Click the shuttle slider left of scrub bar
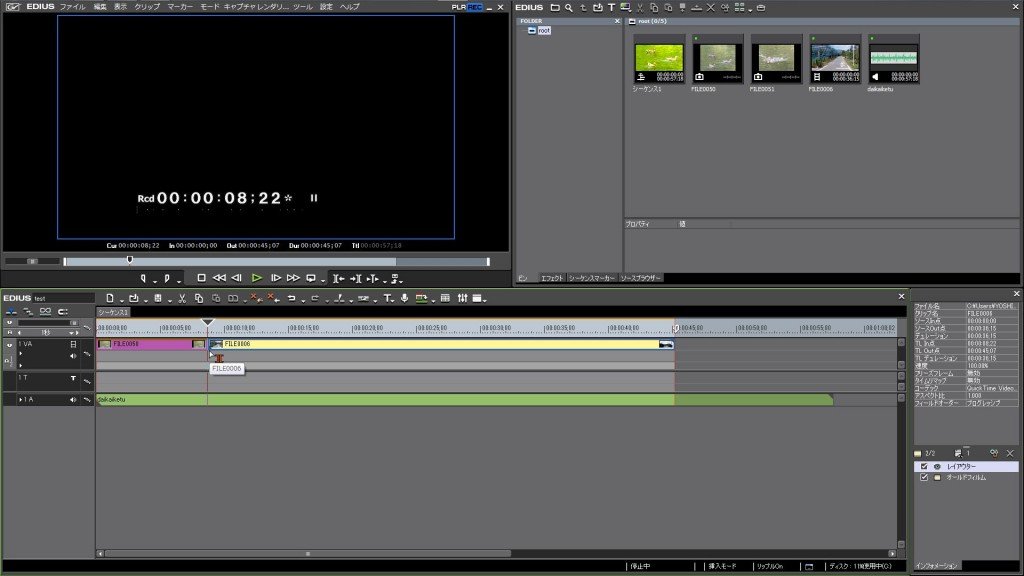1024x576 pixels. [x=32, y=261]
